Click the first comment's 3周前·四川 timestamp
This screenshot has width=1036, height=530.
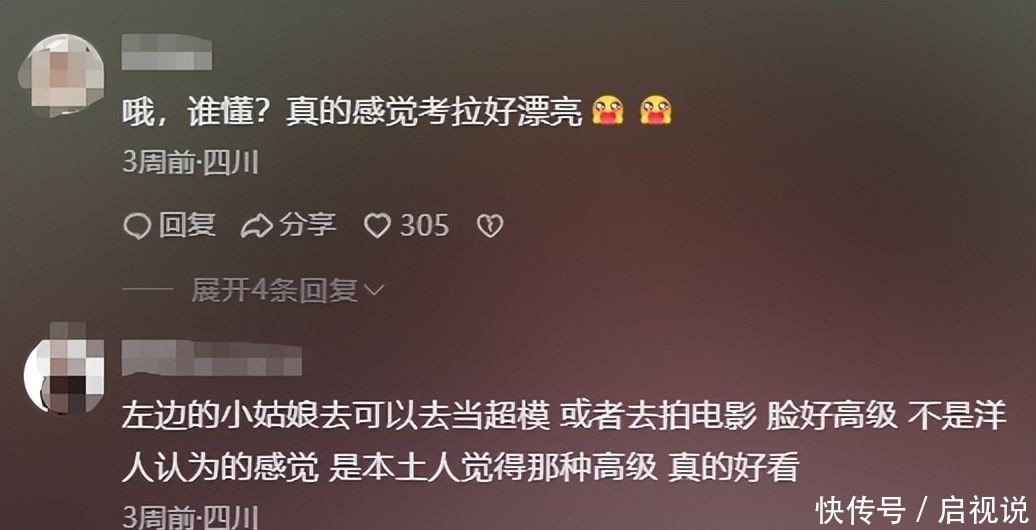tap(190, 163)
